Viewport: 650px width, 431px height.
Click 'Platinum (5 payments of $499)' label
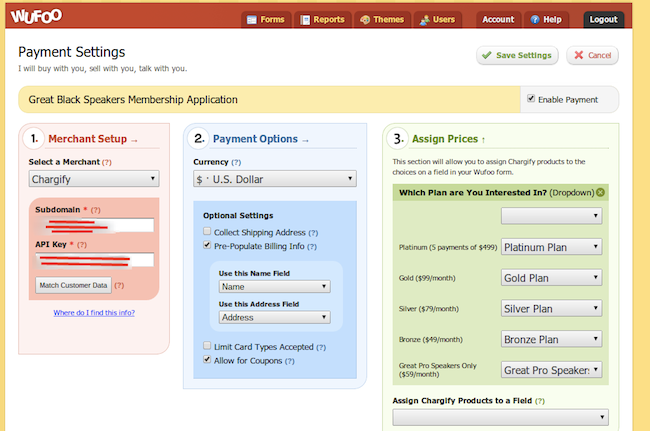click(448, 247)
